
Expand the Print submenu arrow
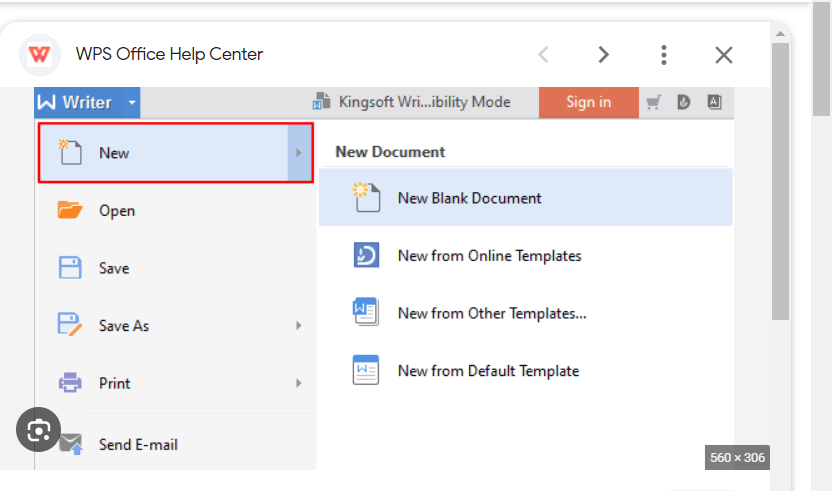click(299, 383)
